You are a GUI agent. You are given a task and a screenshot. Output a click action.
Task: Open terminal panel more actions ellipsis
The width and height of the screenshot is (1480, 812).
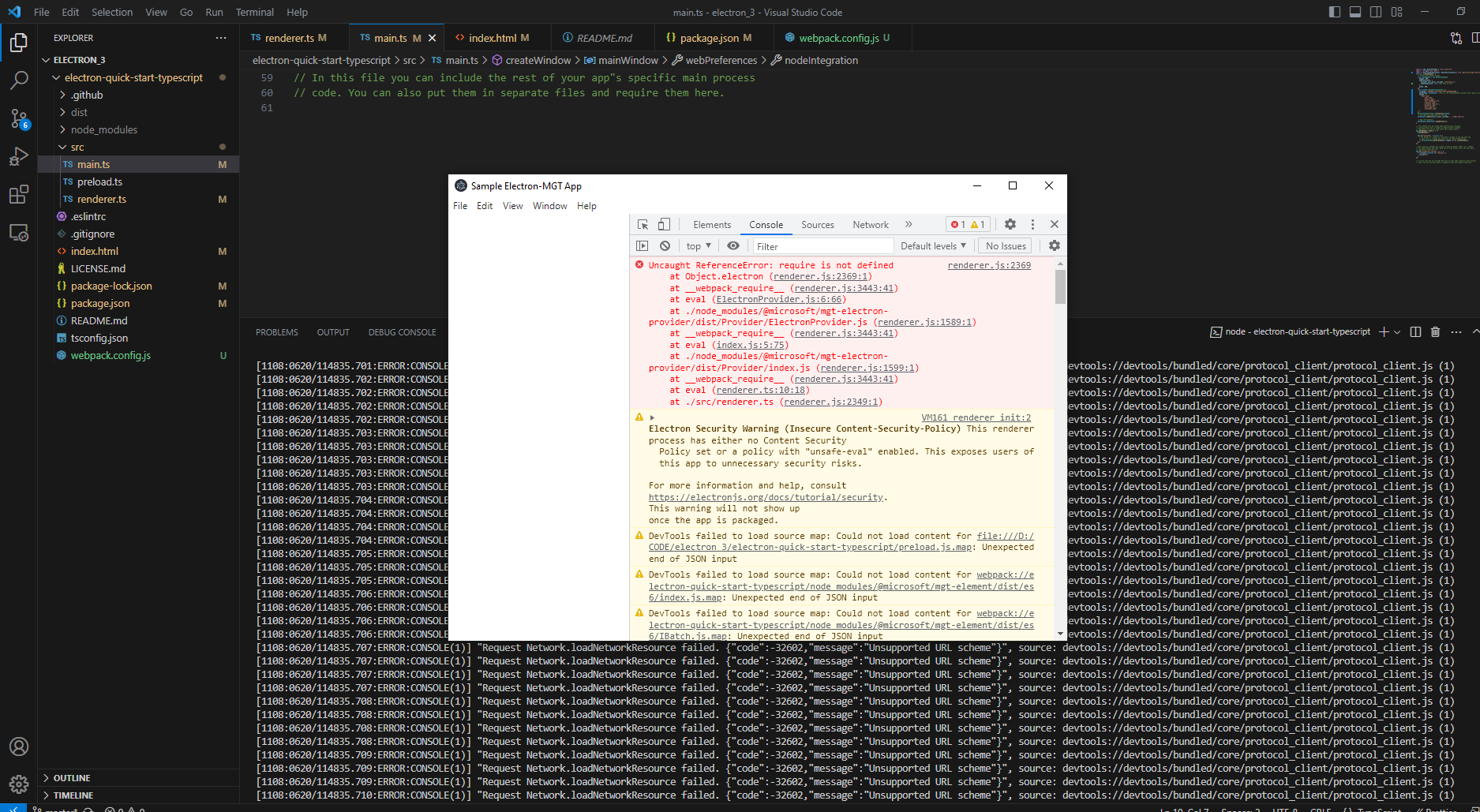pyautogui.click(x=1456, y=331)
